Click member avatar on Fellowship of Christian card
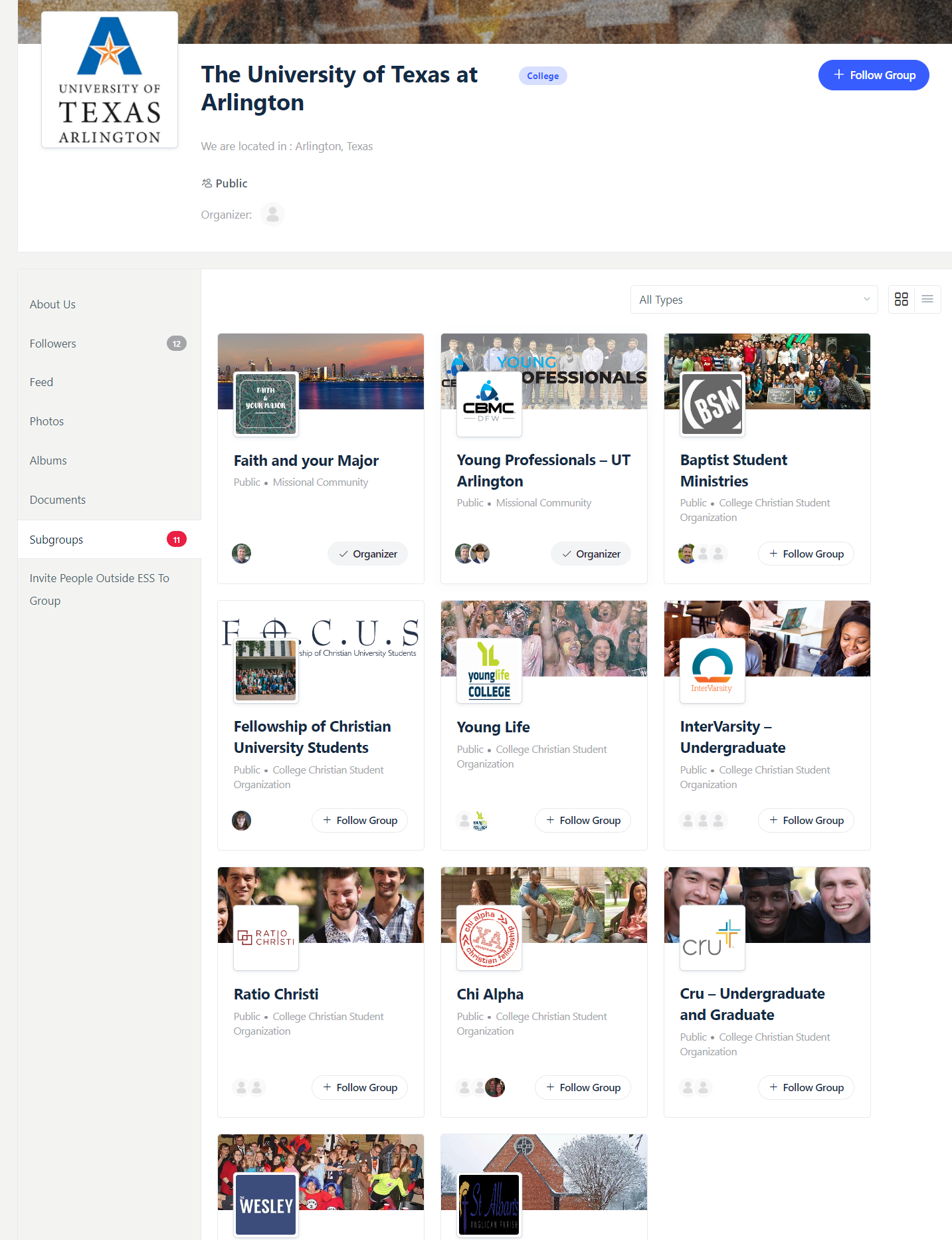The height and width of the screenshot is (1240, 952). coord(242,821)
